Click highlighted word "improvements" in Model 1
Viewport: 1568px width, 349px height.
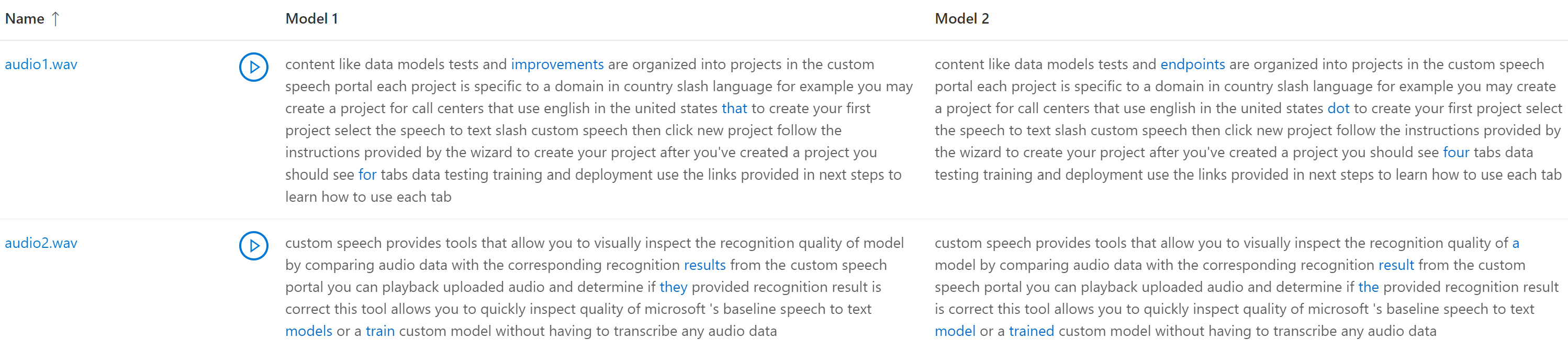pos(557,64)
